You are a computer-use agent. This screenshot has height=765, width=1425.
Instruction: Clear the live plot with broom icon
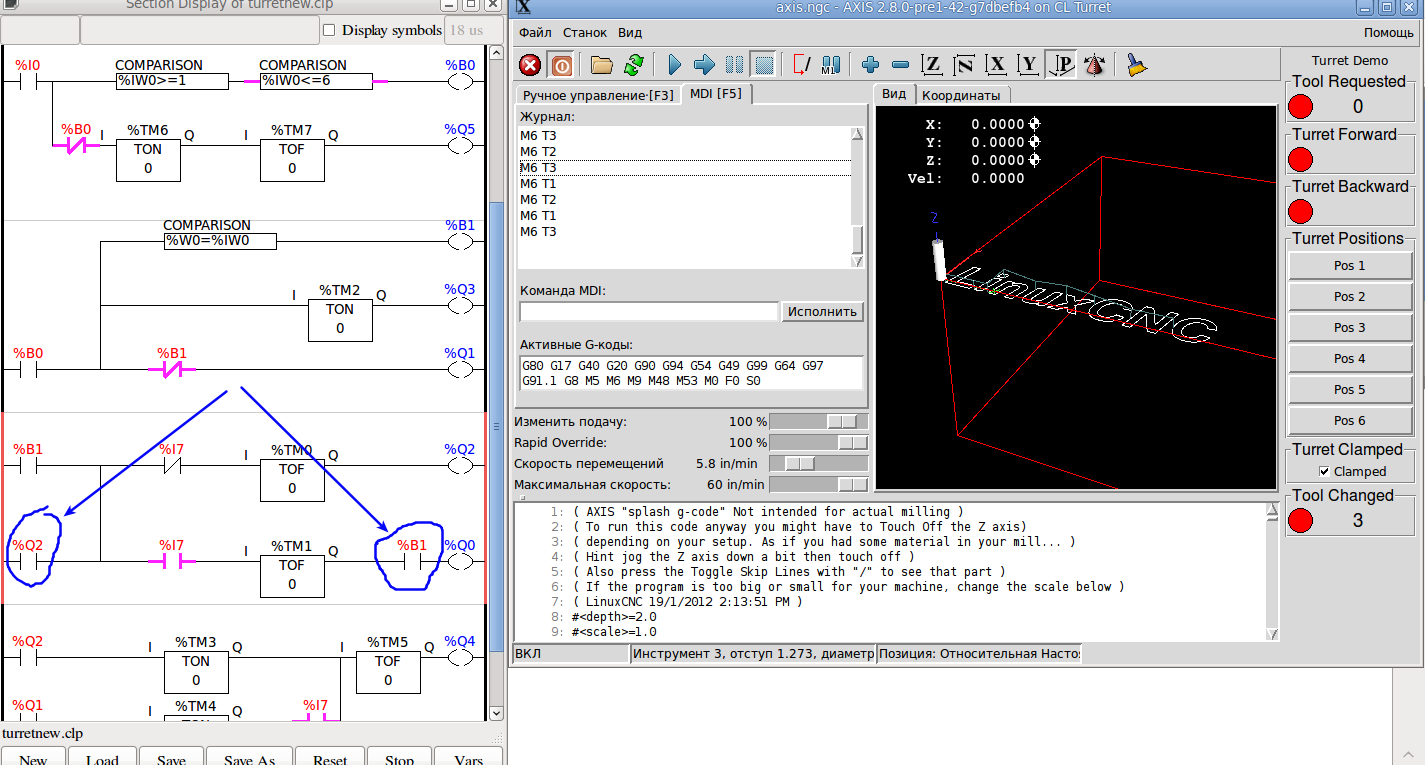tap(1136, 65)
